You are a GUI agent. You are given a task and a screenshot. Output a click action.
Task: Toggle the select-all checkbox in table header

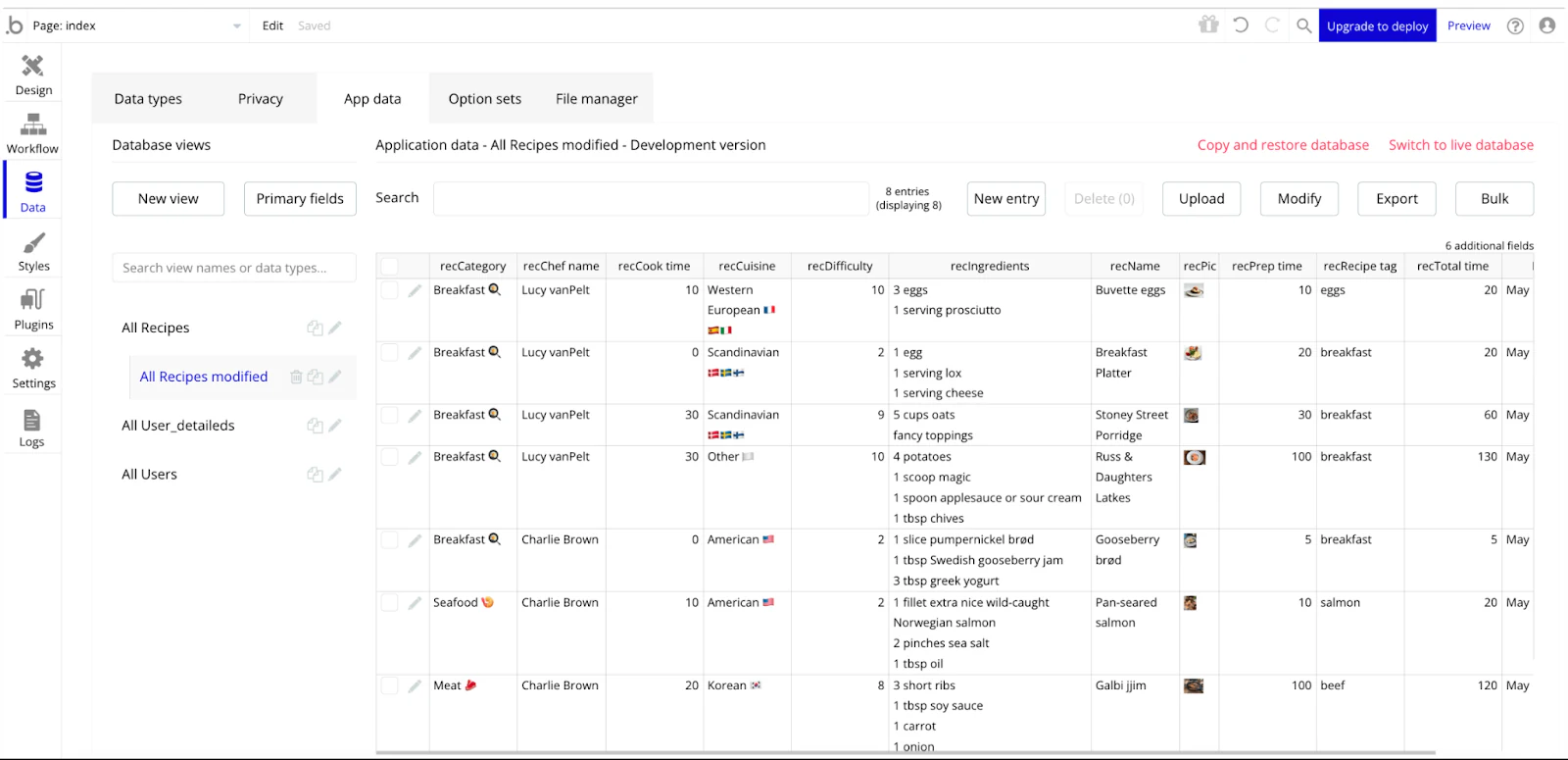pos(390,266)
